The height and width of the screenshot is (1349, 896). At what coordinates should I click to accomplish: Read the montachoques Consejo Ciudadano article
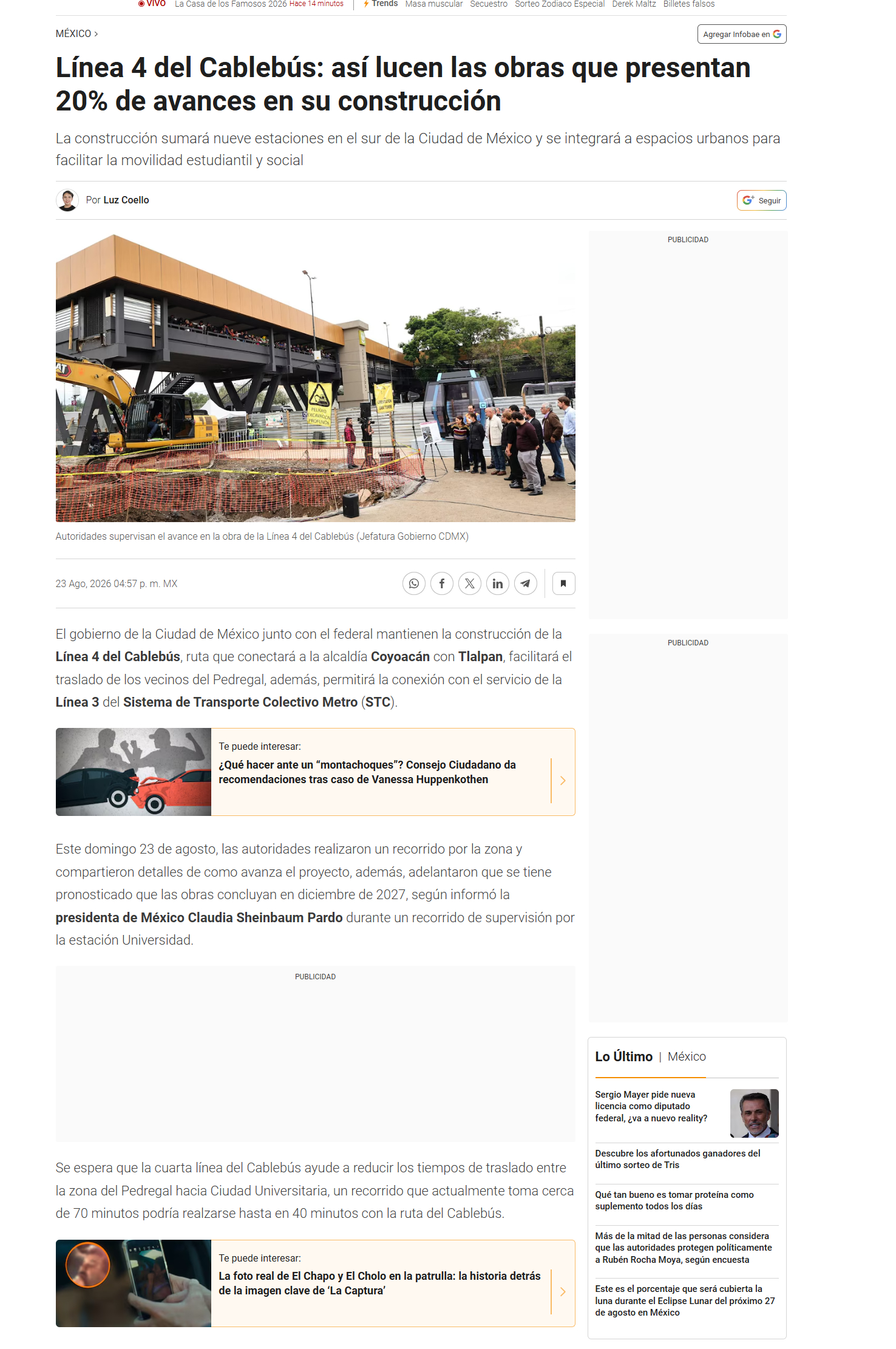coord(367,772)
